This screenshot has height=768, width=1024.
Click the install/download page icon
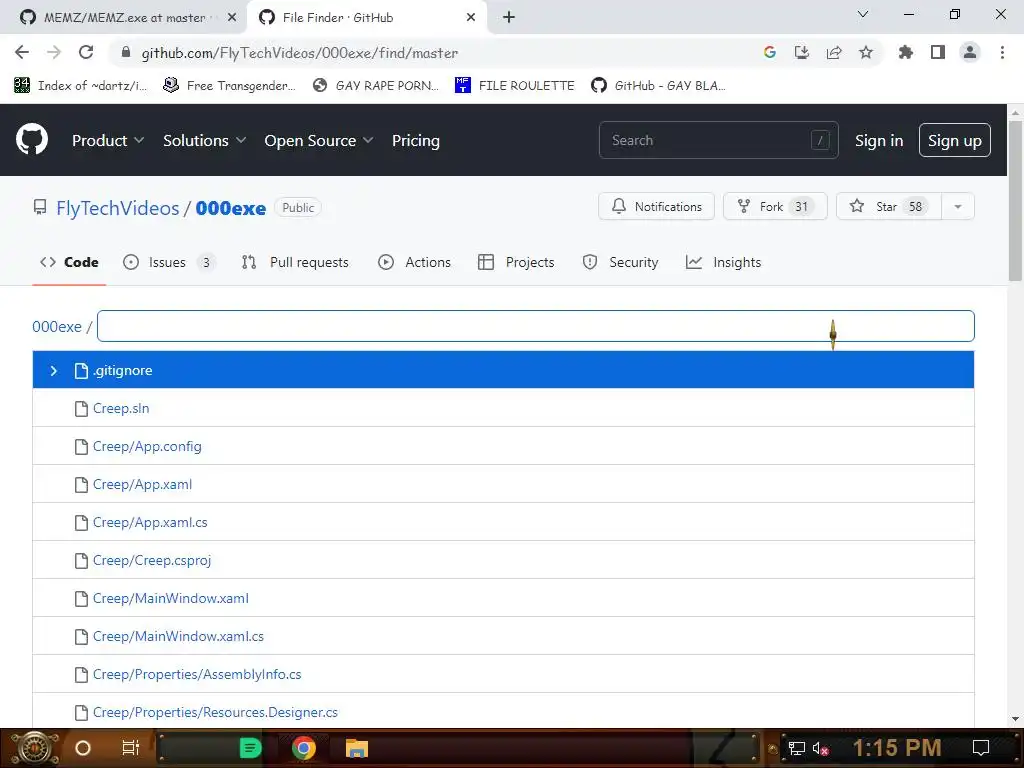pos(801,52)
